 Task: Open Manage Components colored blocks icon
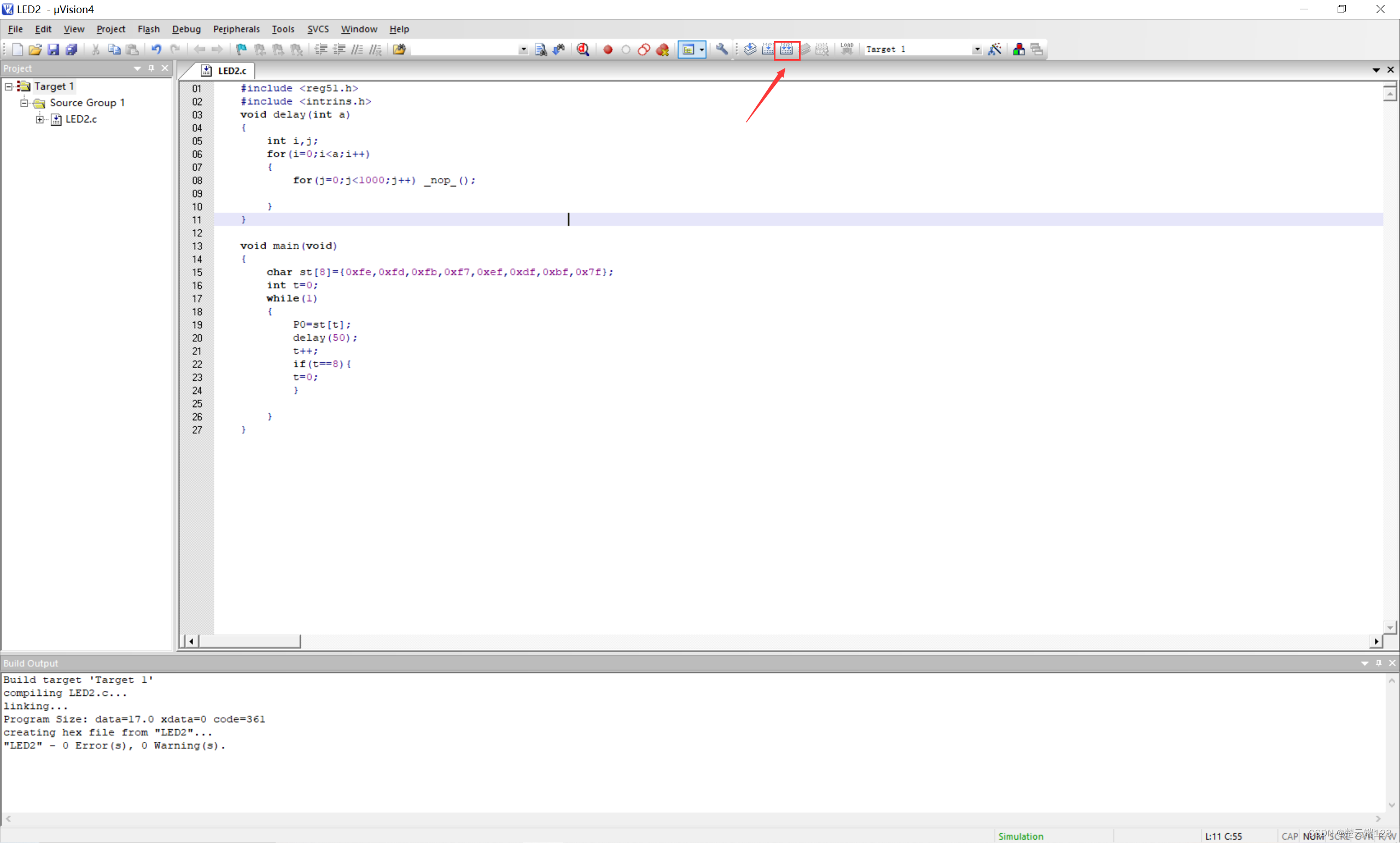pos(1018,49)
